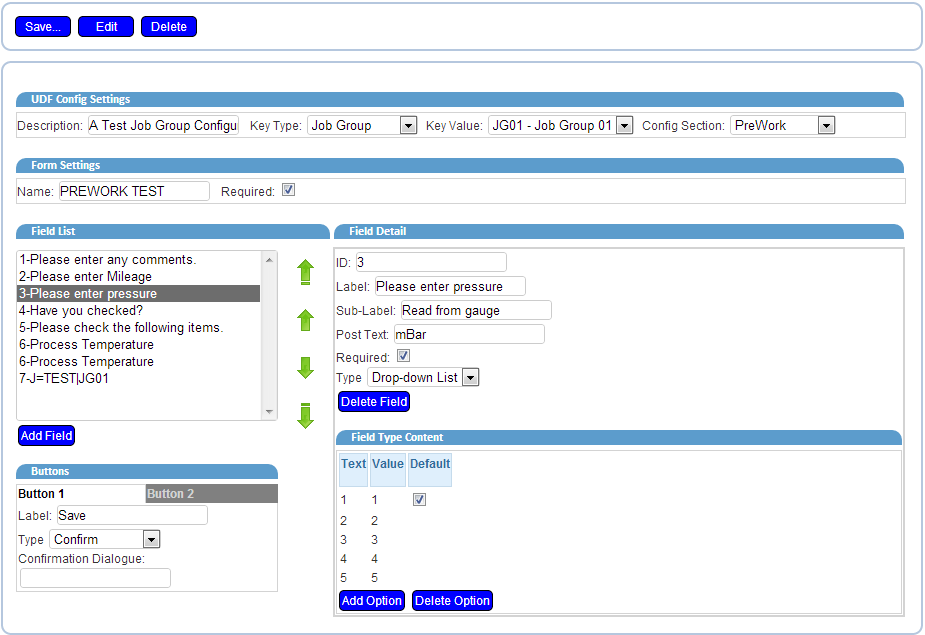925x635 pixels.
Task: Click field list scrollbar down arrow
Action: coord(269,411)
